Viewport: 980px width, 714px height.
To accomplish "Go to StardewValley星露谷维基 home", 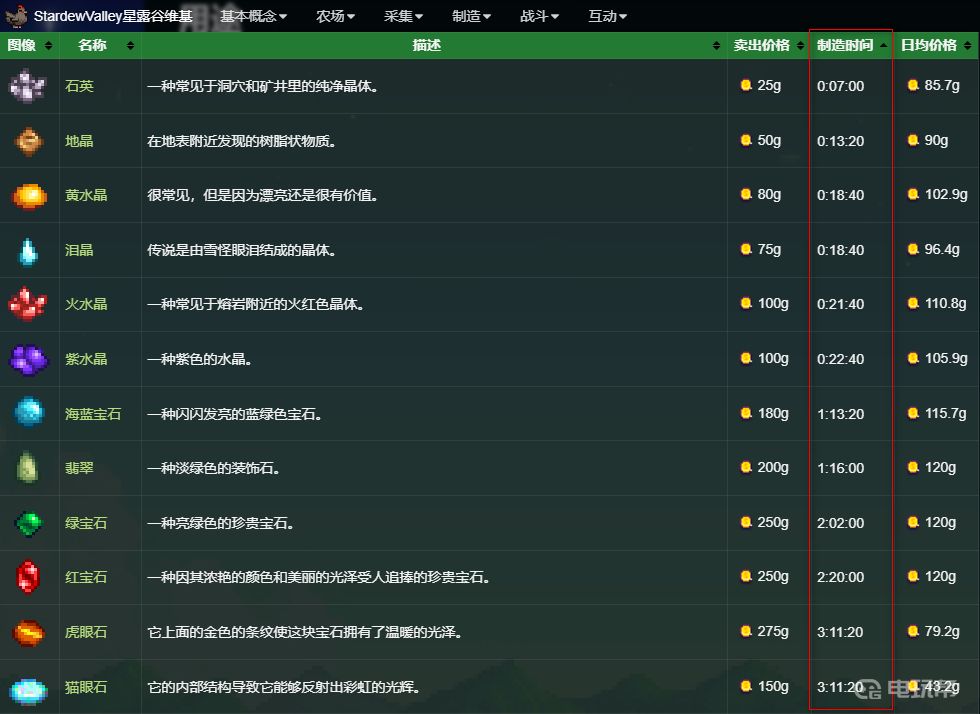I will click(x=112, y=16).
